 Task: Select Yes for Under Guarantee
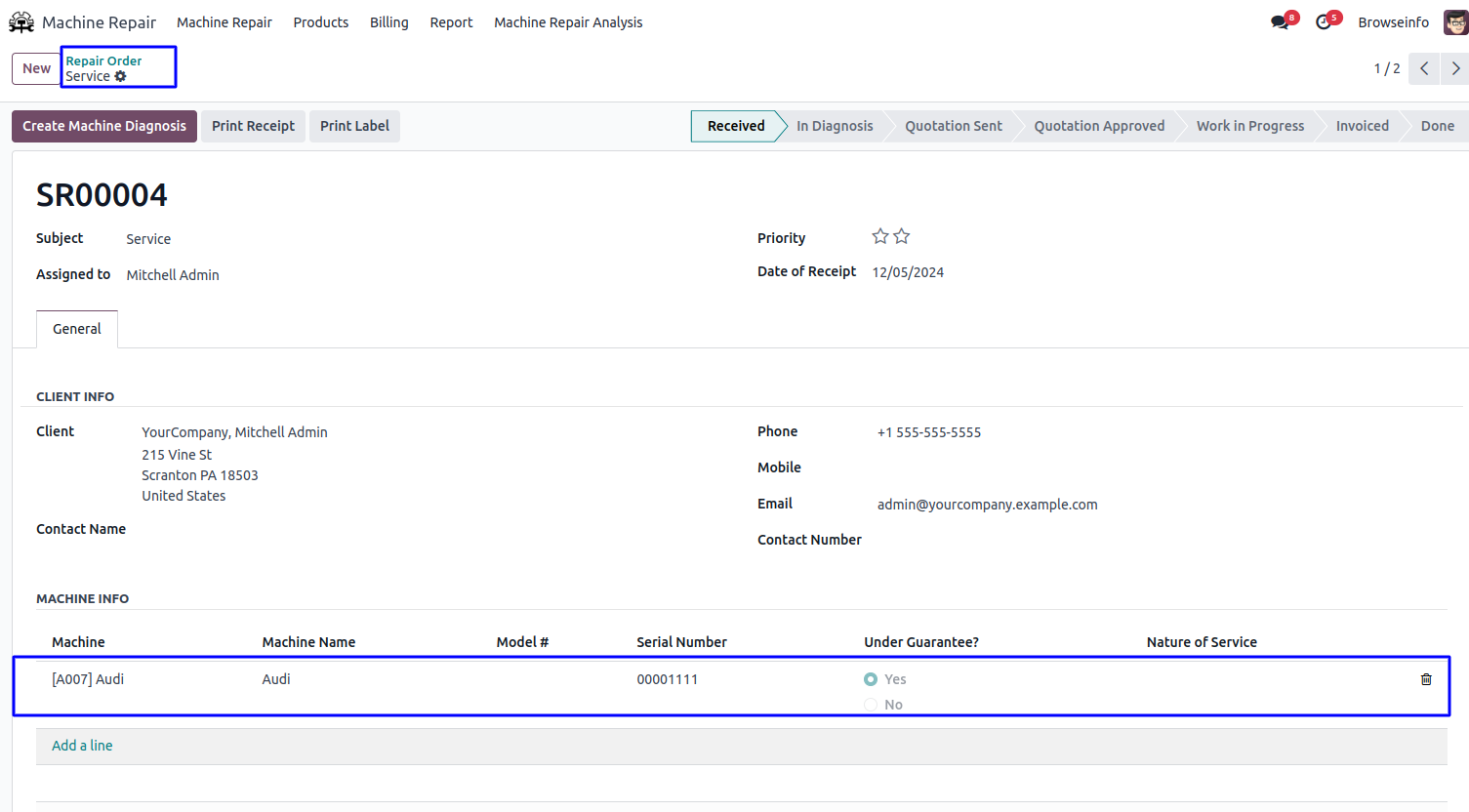871,679
